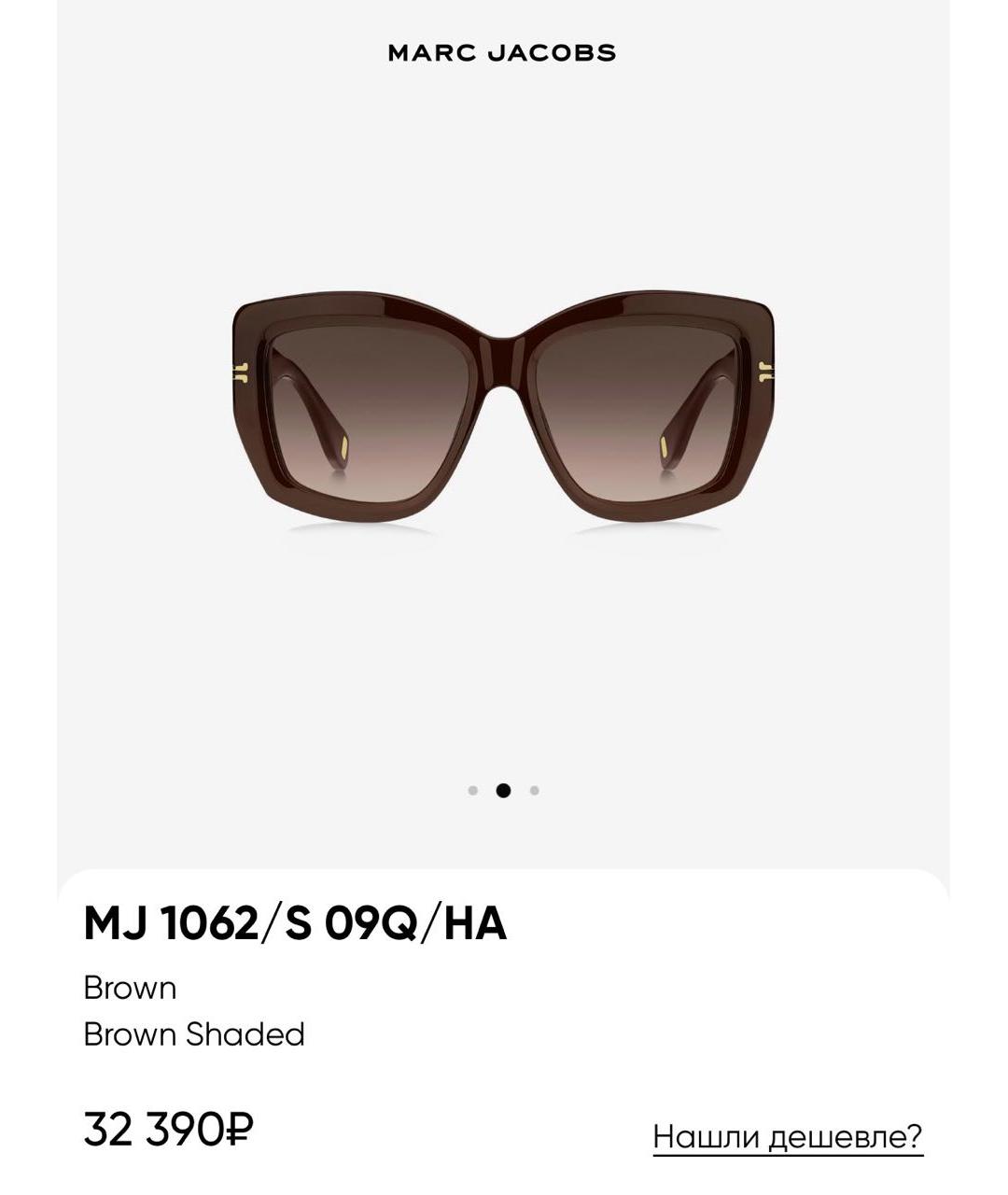Image resolution: width=1008 pixels, height=1195 pixels.
Task: Click the ruble currency symbol
Action: tap(240, 1130)
